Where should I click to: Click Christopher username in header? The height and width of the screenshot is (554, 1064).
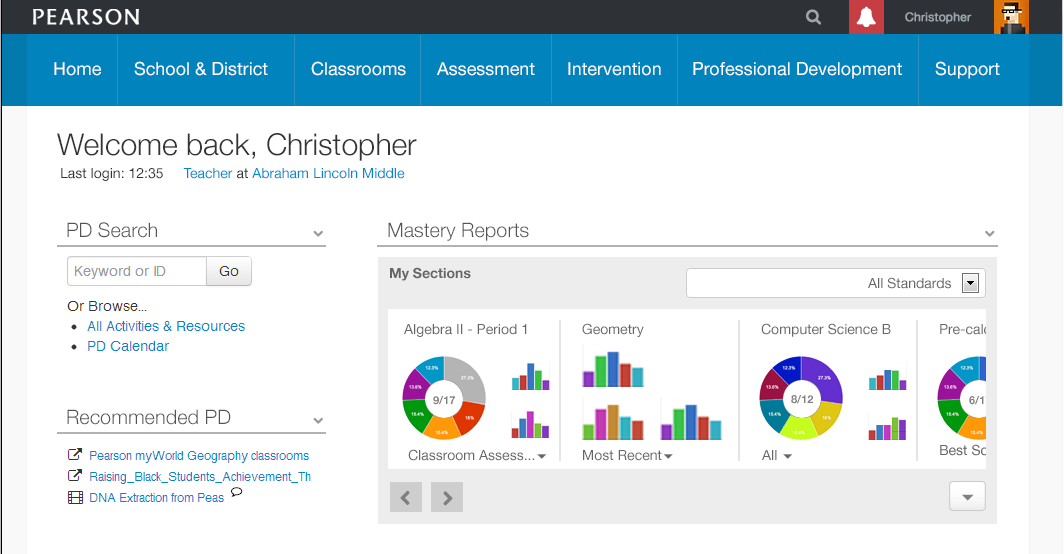click(x=937, y=17)
